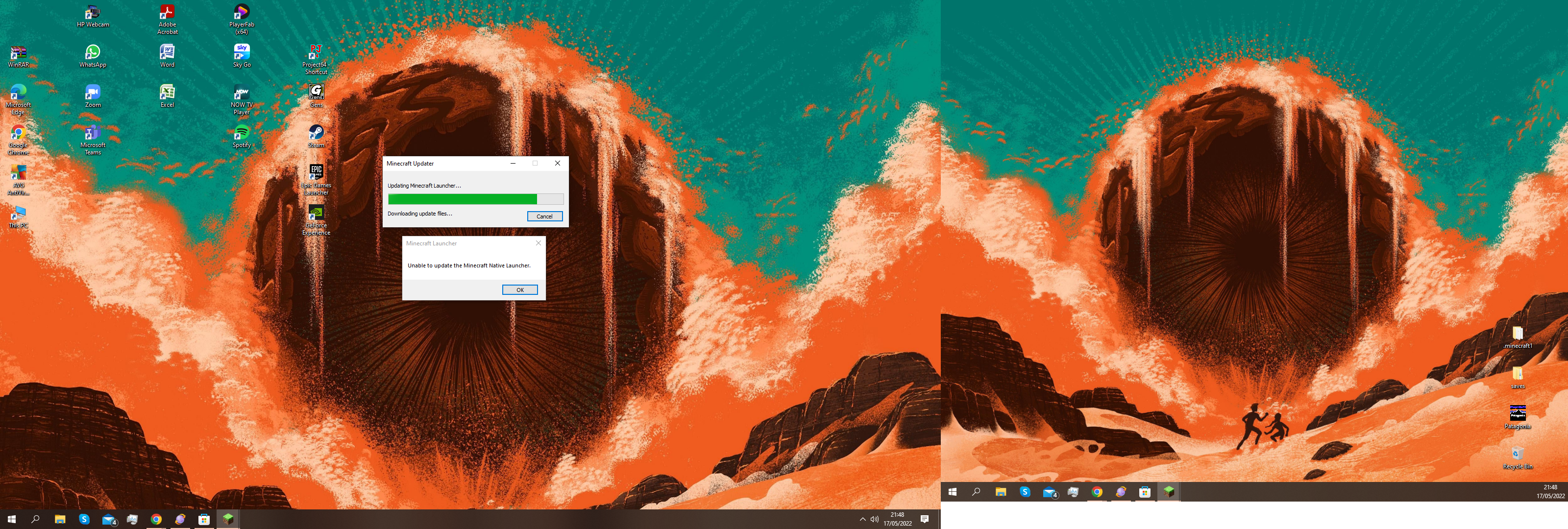Screen dimensions: 1568x529
Task: Close the Minecraft Launcher error dialog with the X
Action: pos(538,243)
